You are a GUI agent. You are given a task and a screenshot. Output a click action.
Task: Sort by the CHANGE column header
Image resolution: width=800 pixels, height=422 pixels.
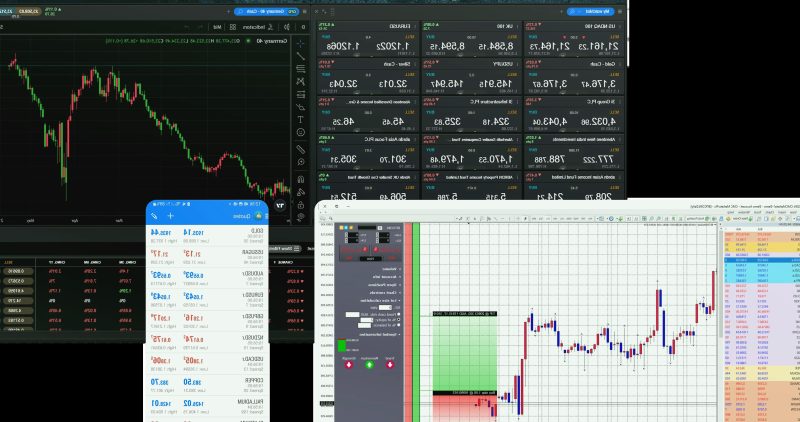tap(283, 262)
